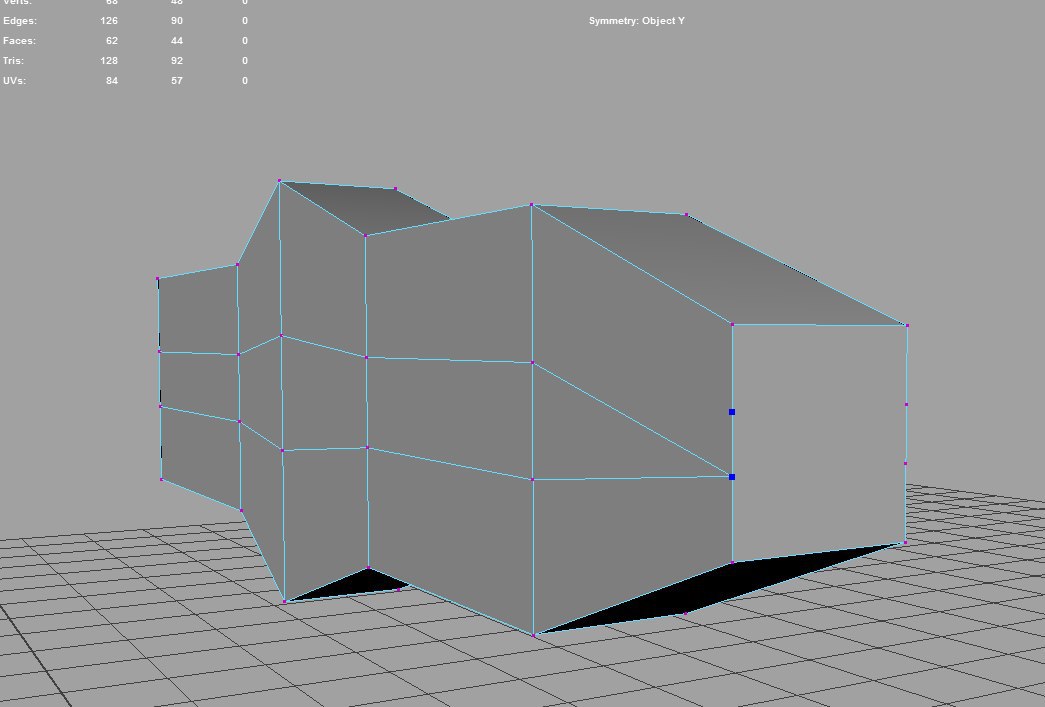
Task: Click the Edges value 90
Action: (177, 21)
